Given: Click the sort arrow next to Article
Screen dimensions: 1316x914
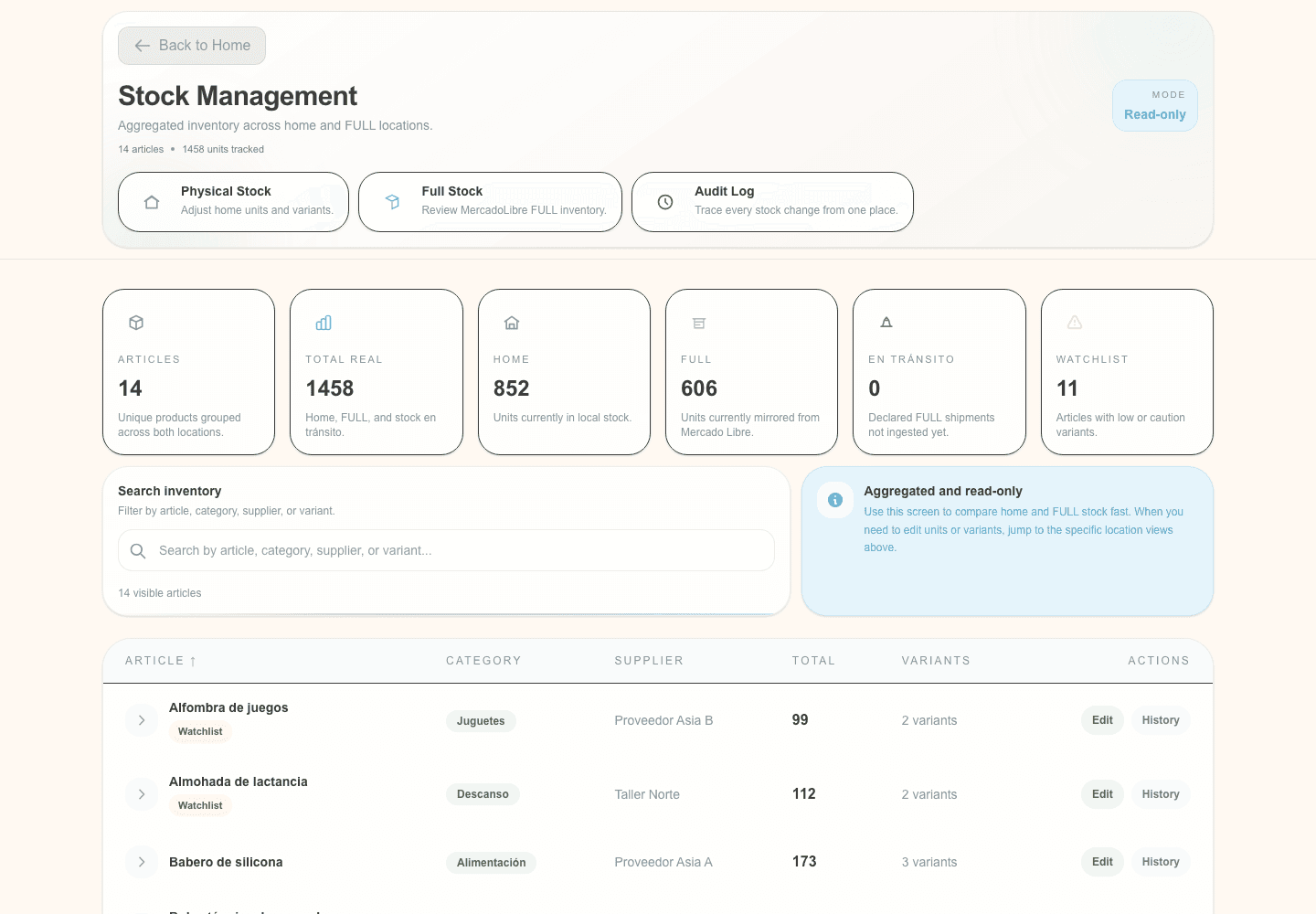Looking at the screenshot, I should pos(193,661).
